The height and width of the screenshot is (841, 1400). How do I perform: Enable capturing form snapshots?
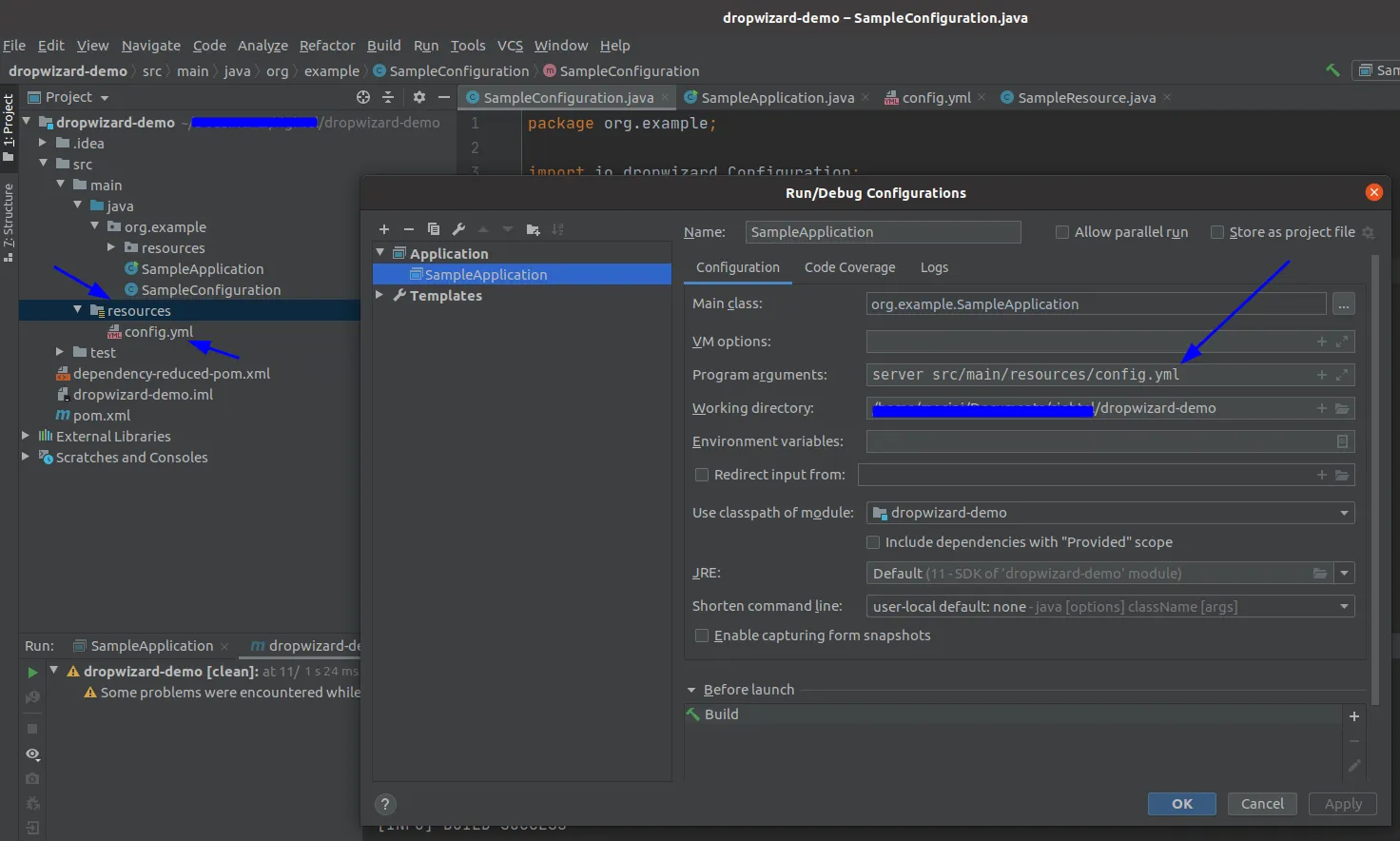[702, 636]
